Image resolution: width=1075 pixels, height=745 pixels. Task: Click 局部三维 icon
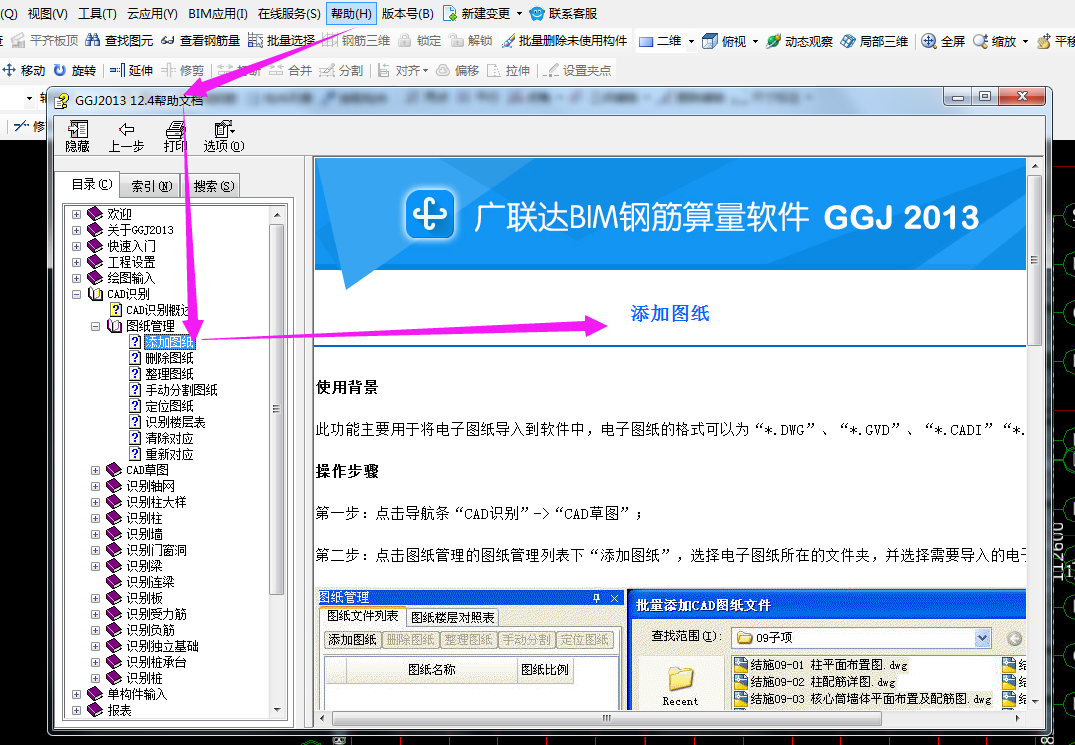tap(848, 41)
